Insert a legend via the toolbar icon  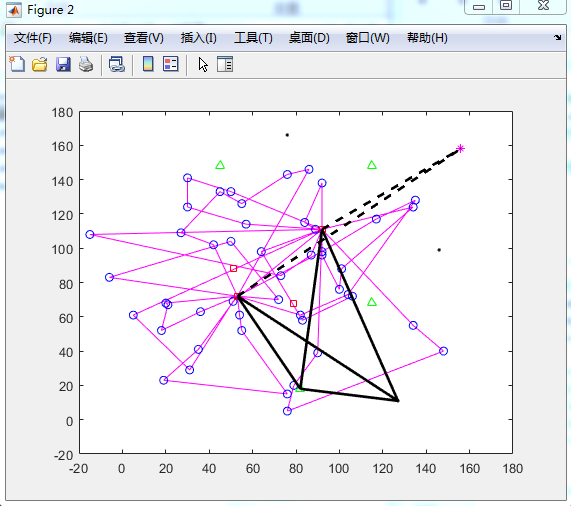coord(170,64)
